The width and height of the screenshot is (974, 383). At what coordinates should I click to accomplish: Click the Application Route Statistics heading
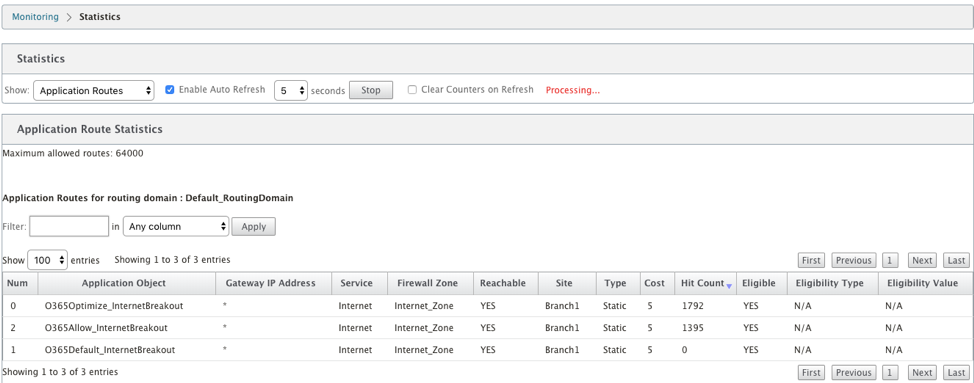click(x=89, y=129)
